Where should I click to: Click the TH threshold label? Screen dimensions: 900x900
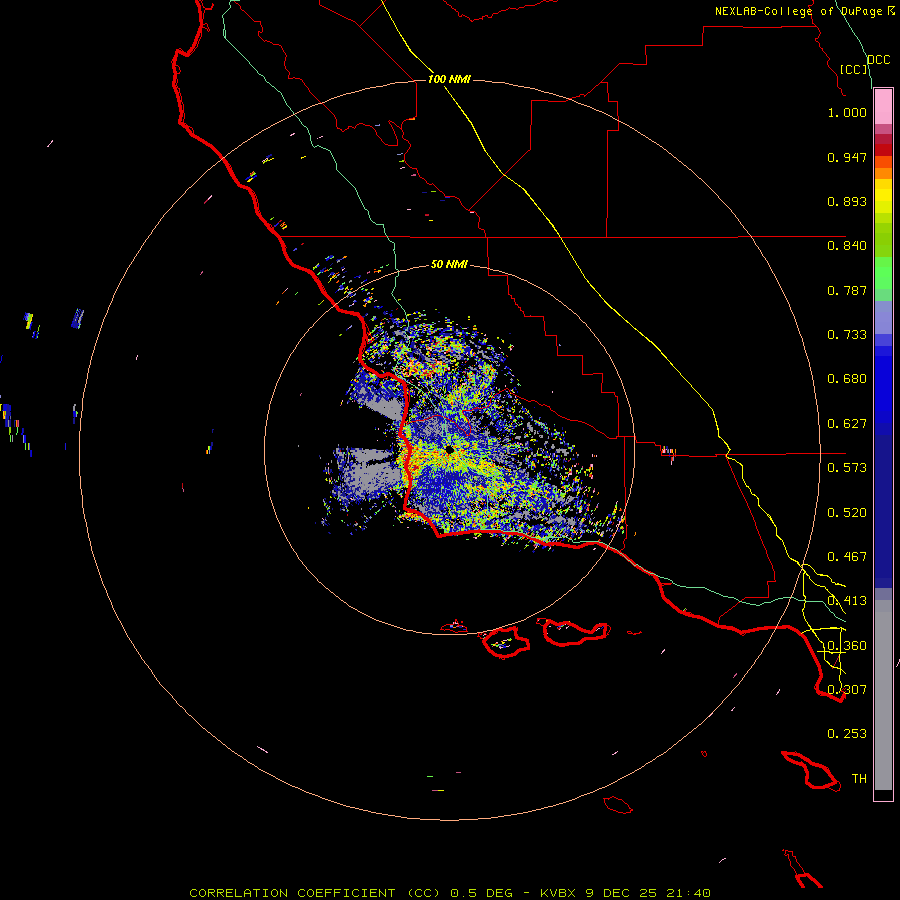pyautogui.click(x=859, y=779)
